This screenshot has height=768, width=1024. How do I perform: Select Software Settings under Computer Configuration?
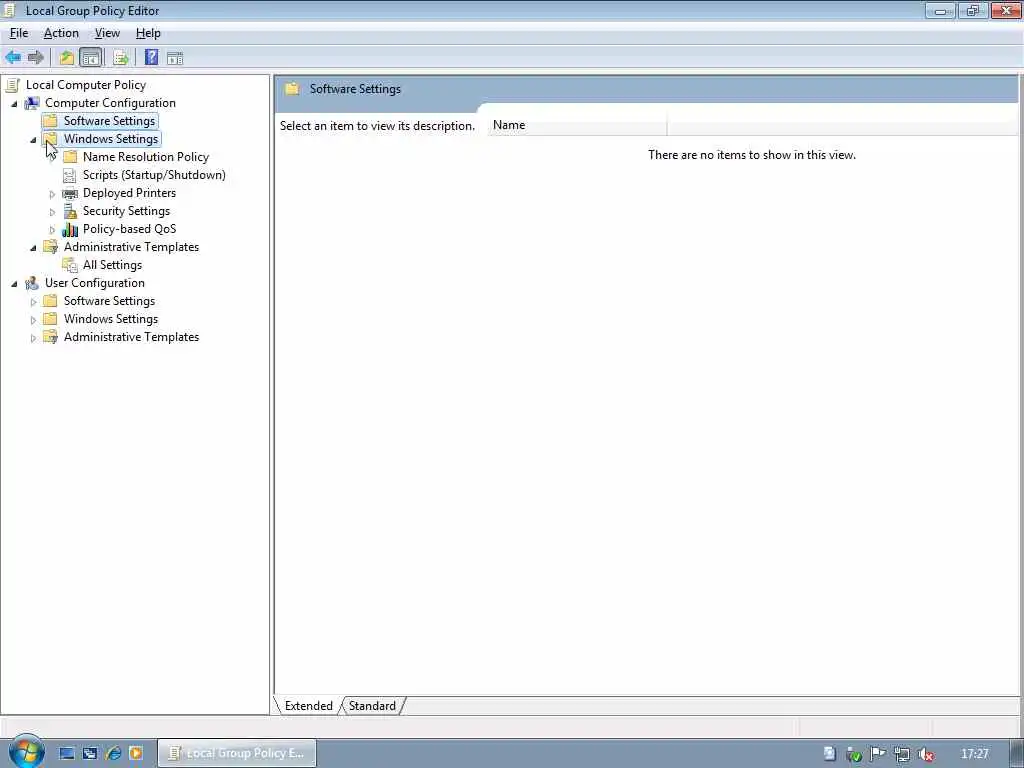coord(109,121)
